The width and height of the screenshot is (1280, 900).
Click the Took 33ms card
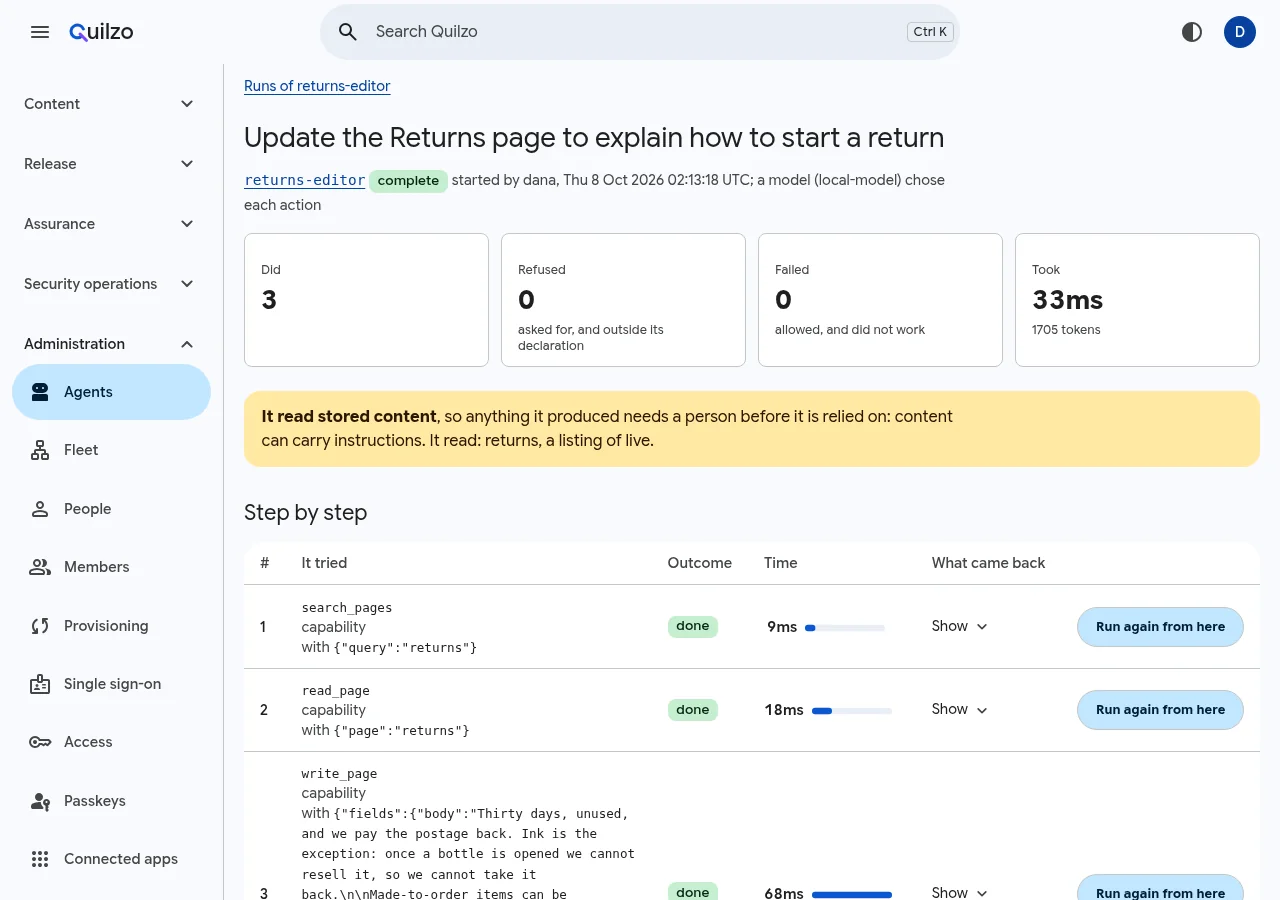pyautogui.click(x=1137, y=300)
